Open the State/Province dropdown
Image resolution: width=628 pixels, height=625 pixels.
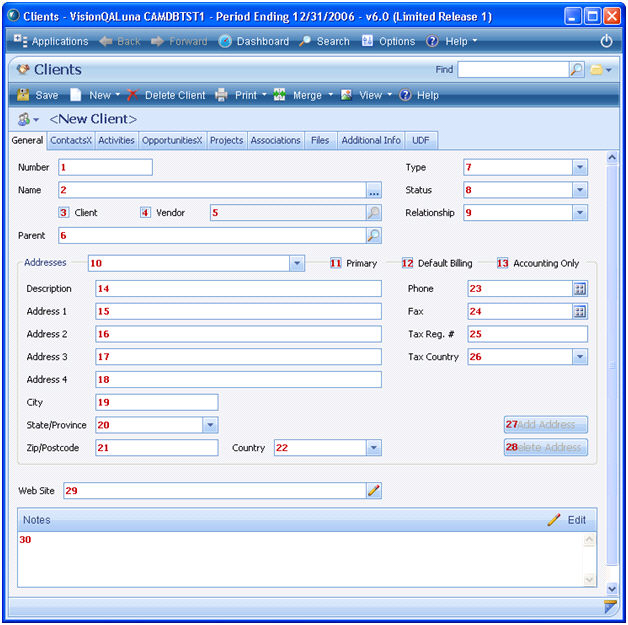click(209, 425)
